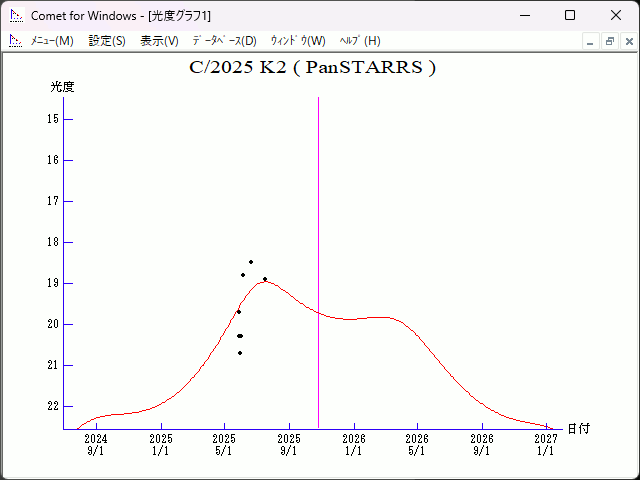The width and height of the screenshot is (640, 480).
Task: Click the C/2025 K2 (PanSTARRS) graph title
Action: (x=312, y=68)
